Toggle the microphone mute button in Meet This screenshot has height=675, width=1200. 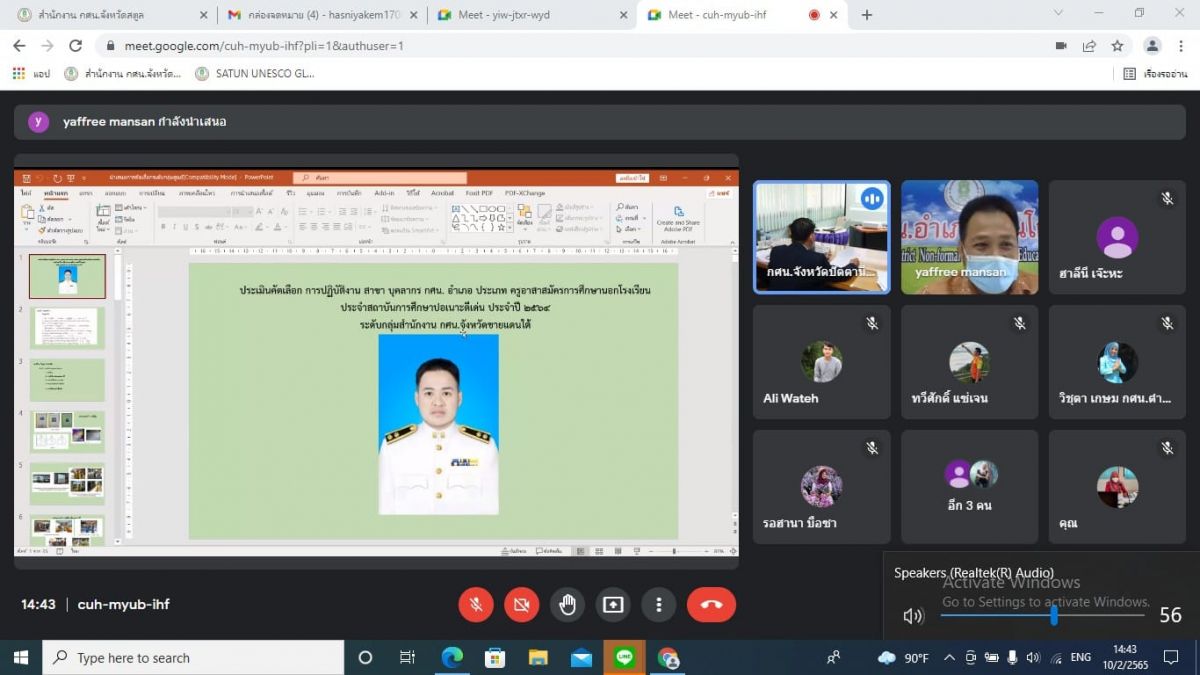click(x=476, y=605)
